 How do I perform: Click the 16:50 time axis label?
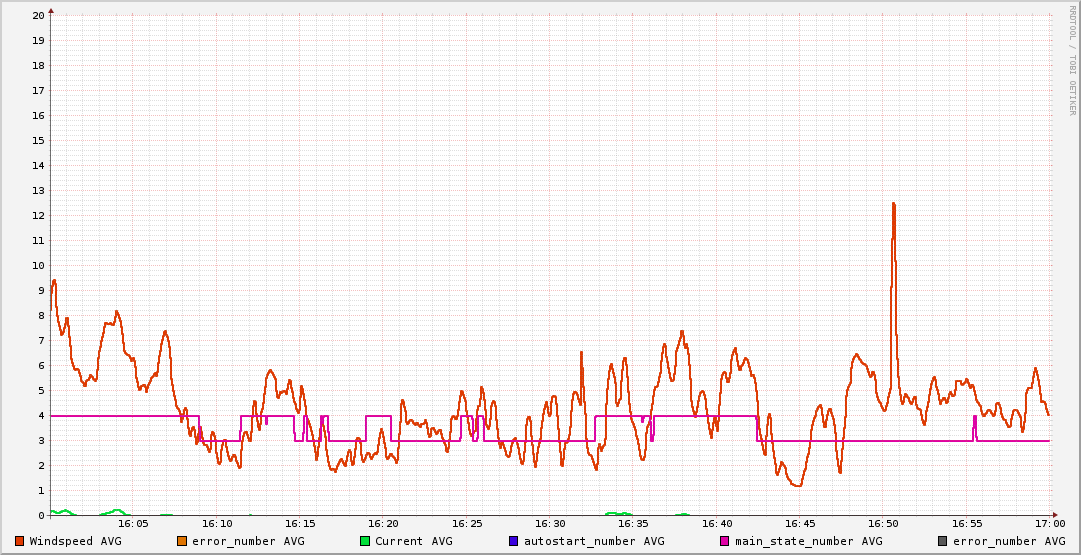point(883,523)
